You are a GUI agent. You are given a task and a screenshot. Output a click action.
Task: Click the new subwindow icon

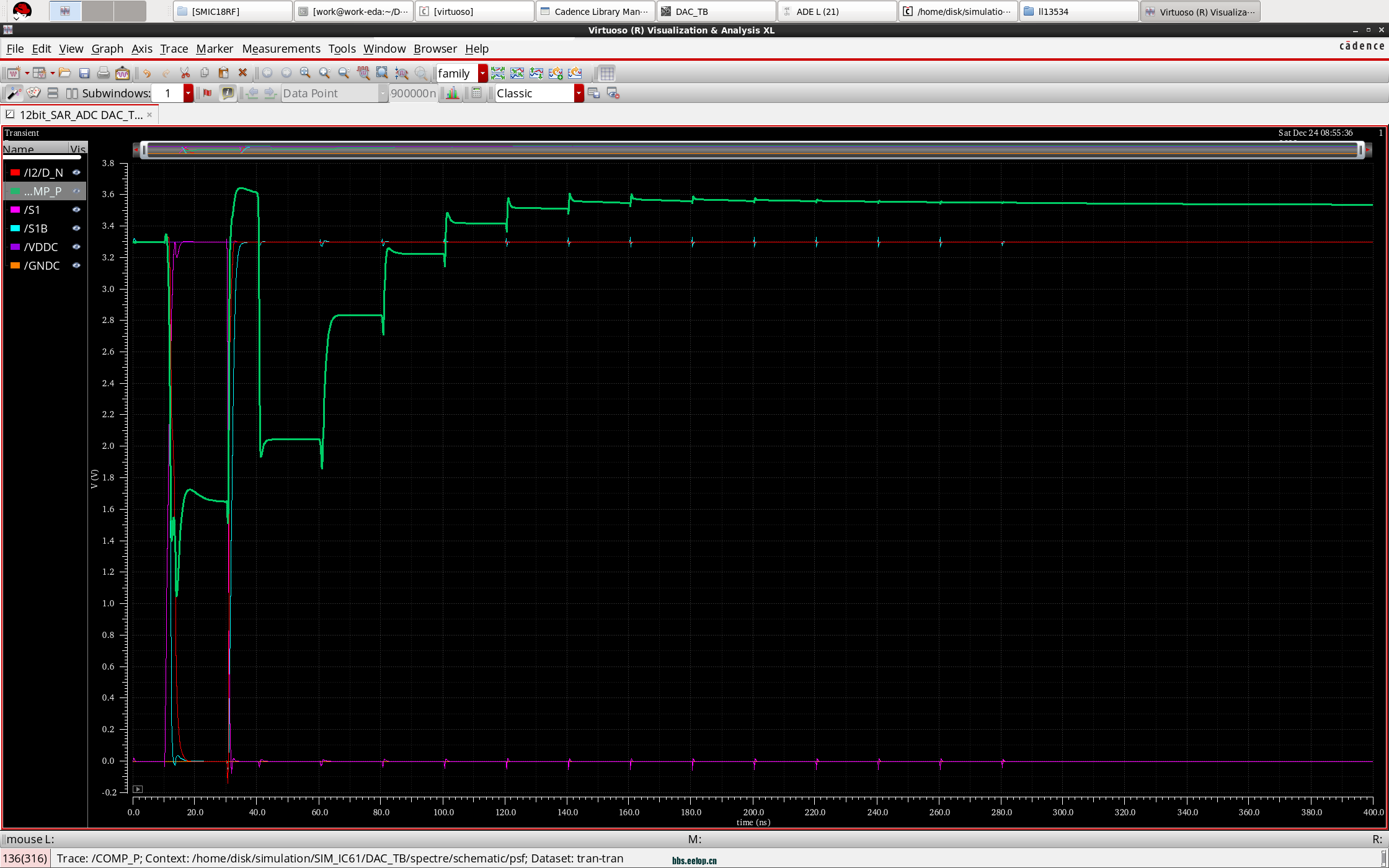[x=39, y=73]
